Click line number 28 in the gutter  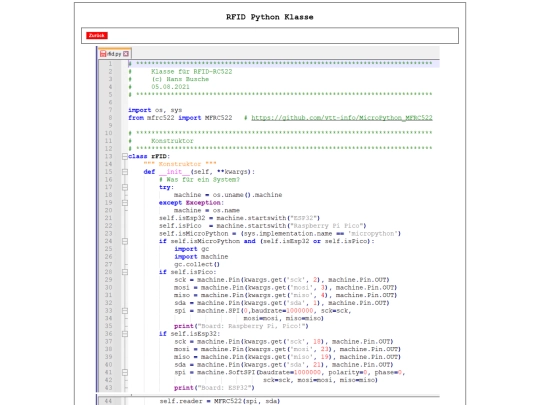click(x=108, y=272)
